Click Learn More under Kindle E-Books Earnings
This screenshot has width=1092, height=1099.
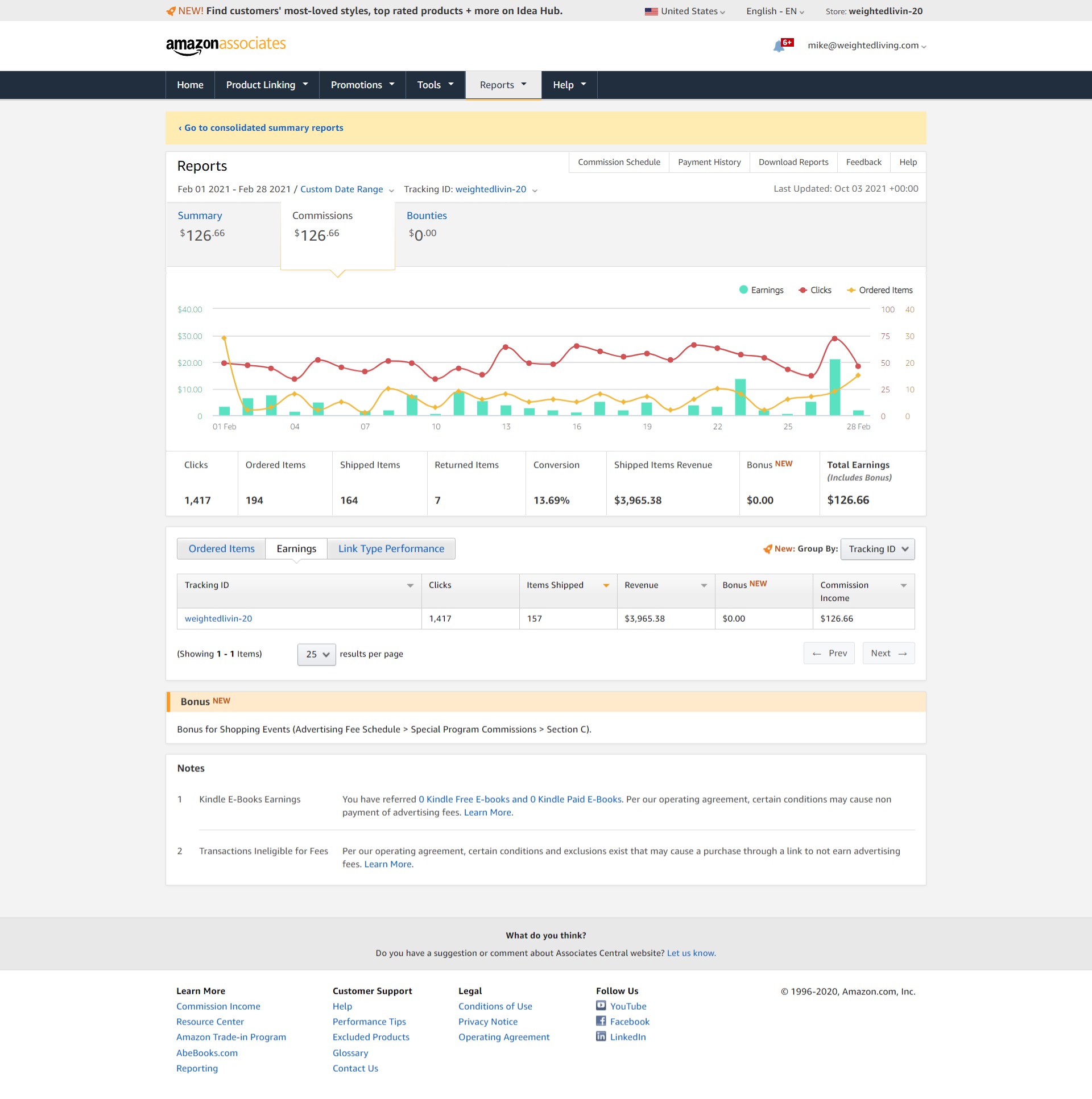coord(488,812)
